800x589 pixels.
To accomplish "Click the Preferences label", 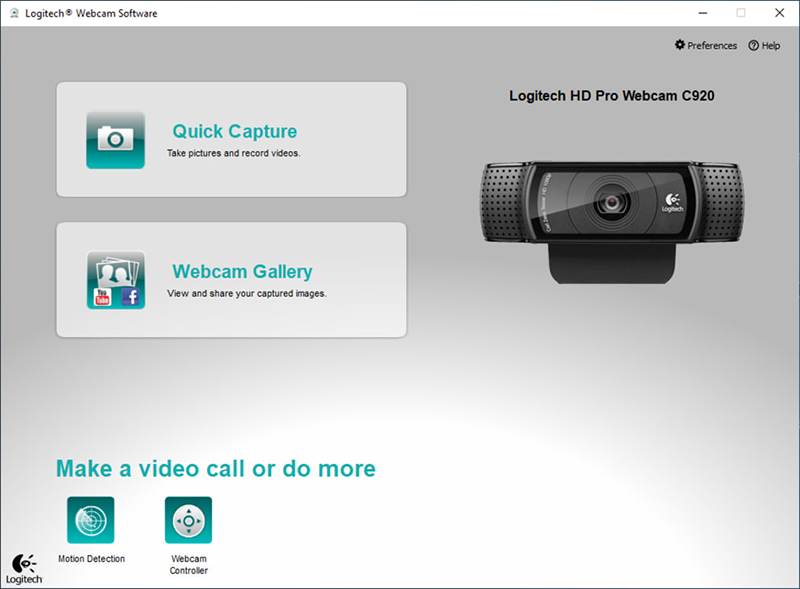I will [x=711, y=45].
